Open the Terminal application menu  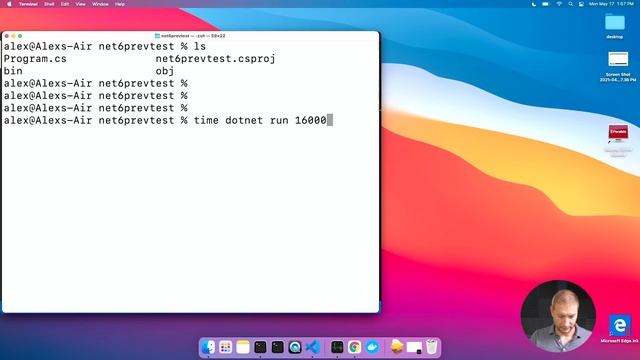28,4
